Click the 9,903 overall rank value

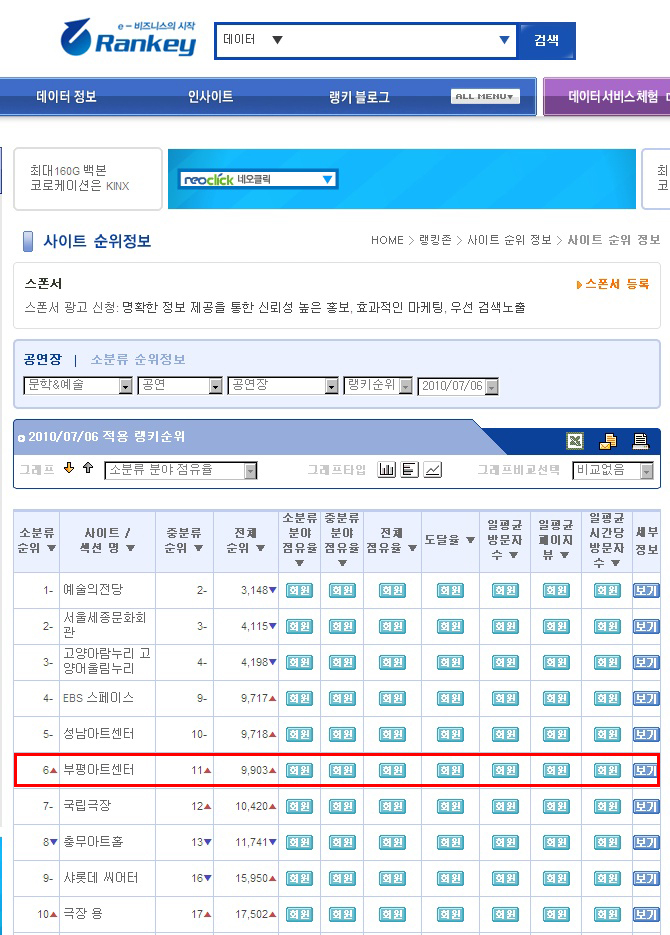tap(255, 770)
